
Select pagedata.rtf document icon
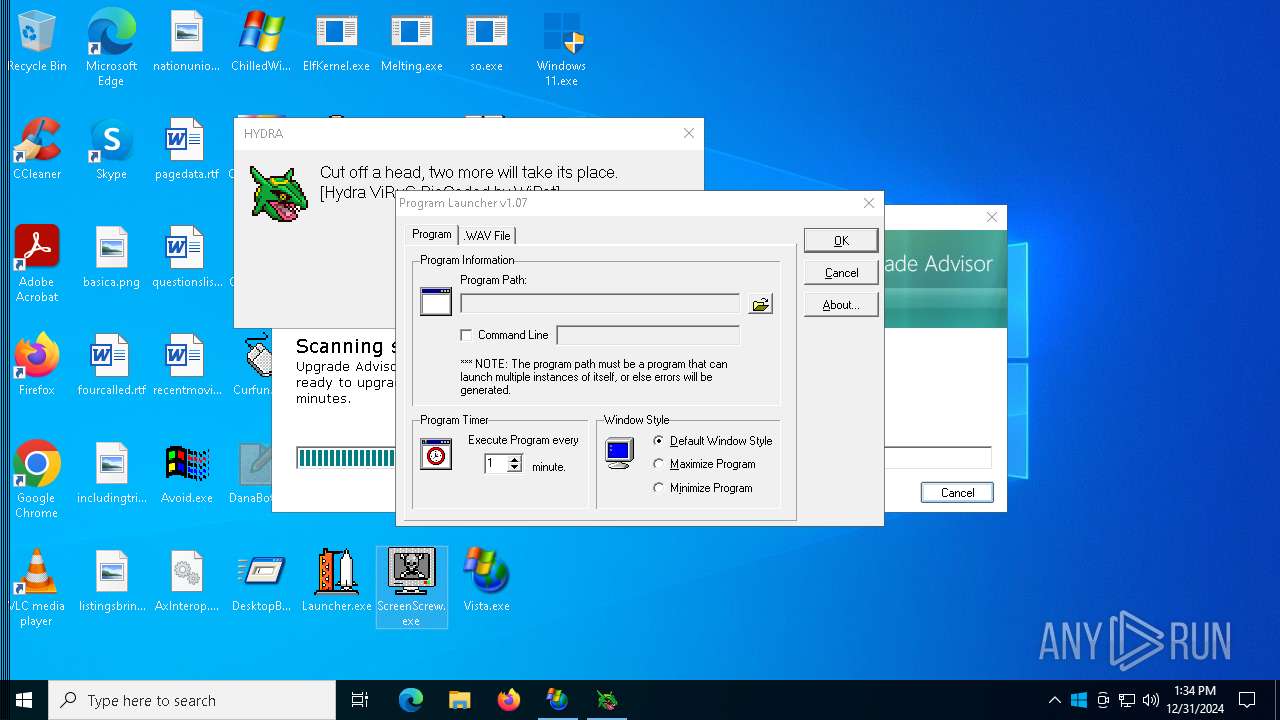(186, 150)
